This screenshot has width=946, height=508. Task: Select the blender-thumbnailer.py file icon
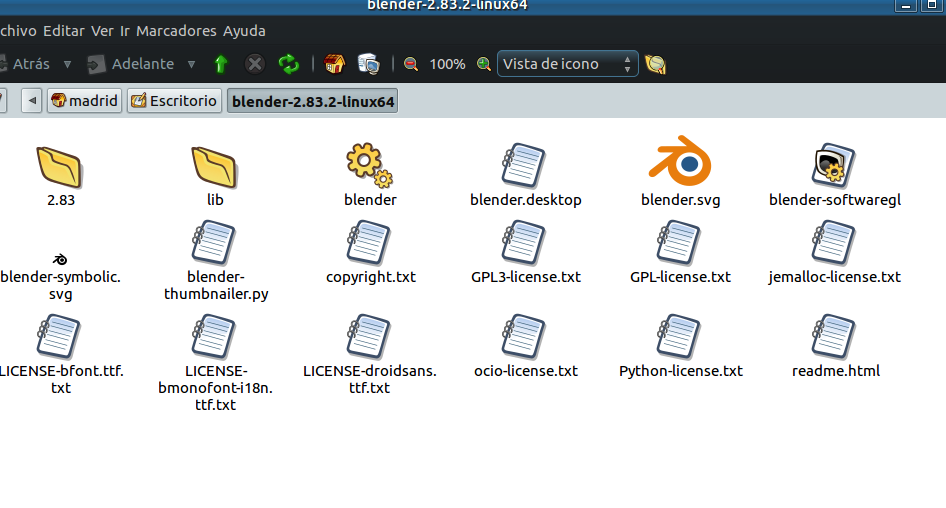click(214, 243)
